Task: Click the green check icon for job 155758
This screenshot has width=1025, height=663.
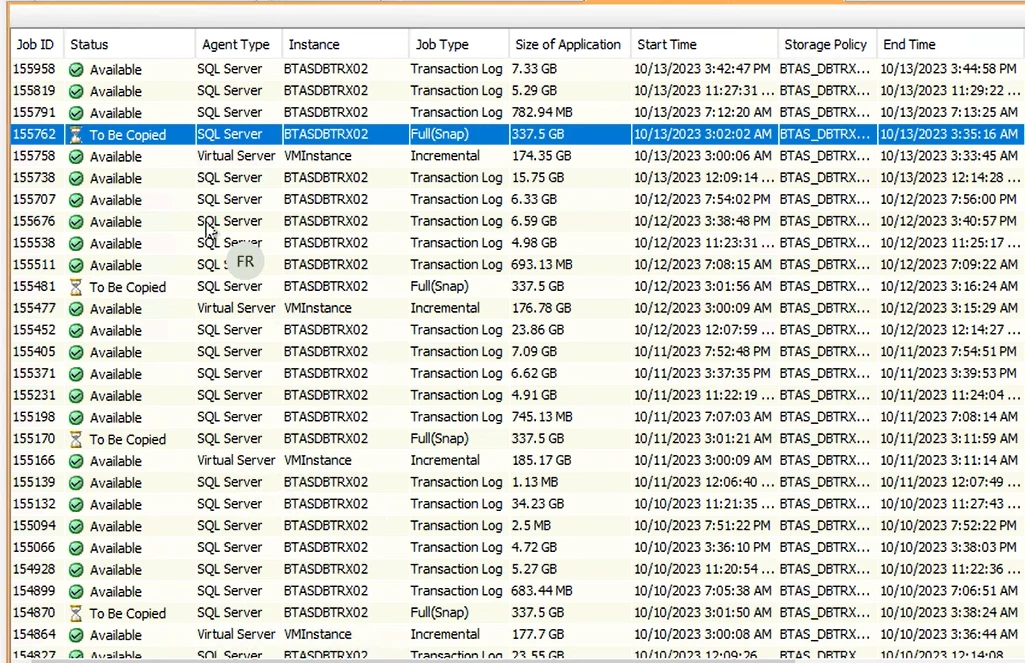Action: click(76, 157)
